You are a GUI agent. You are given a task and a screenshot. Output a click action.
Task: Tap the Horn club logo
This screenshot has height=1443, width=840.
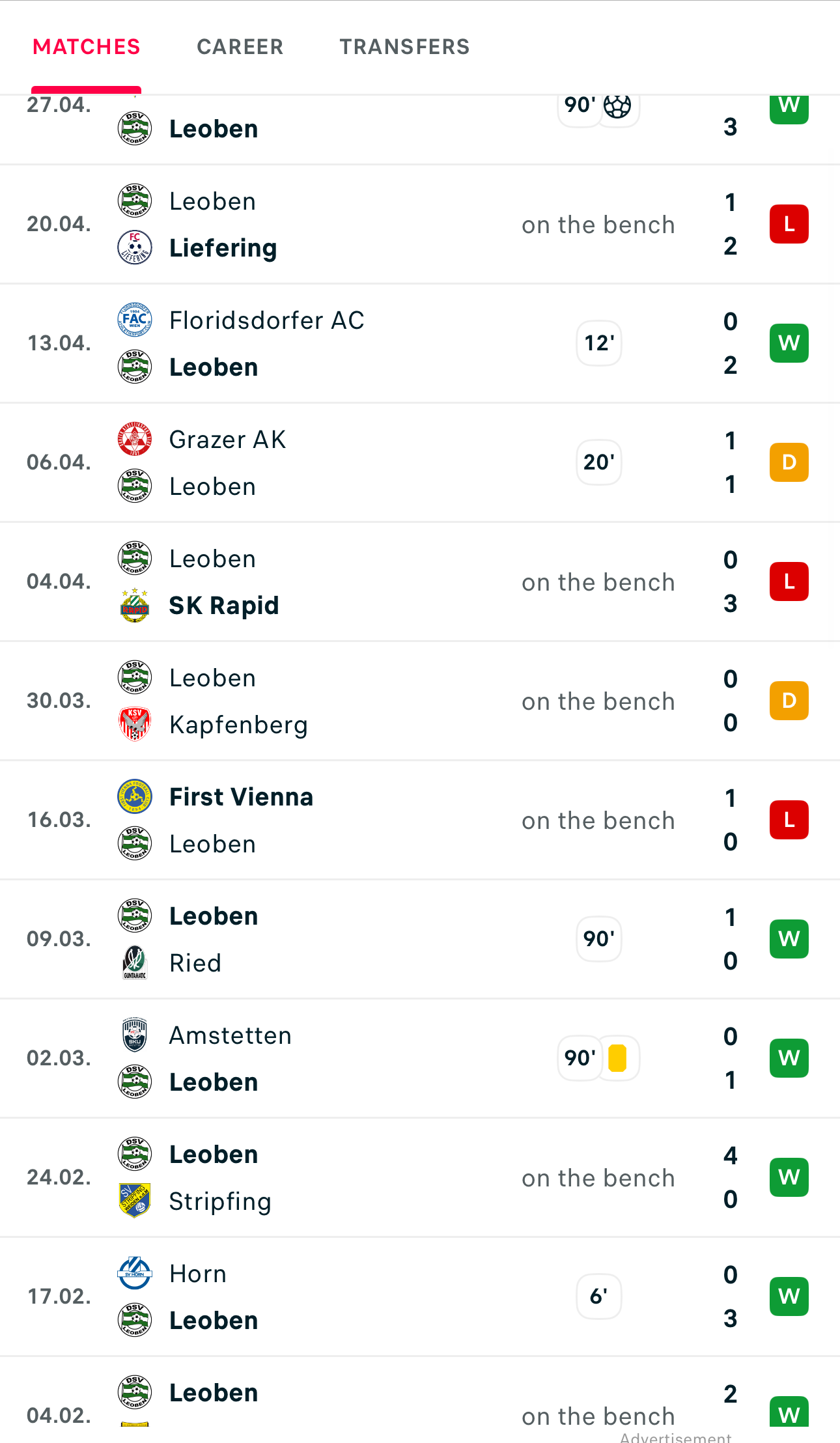click(135, 1273)
